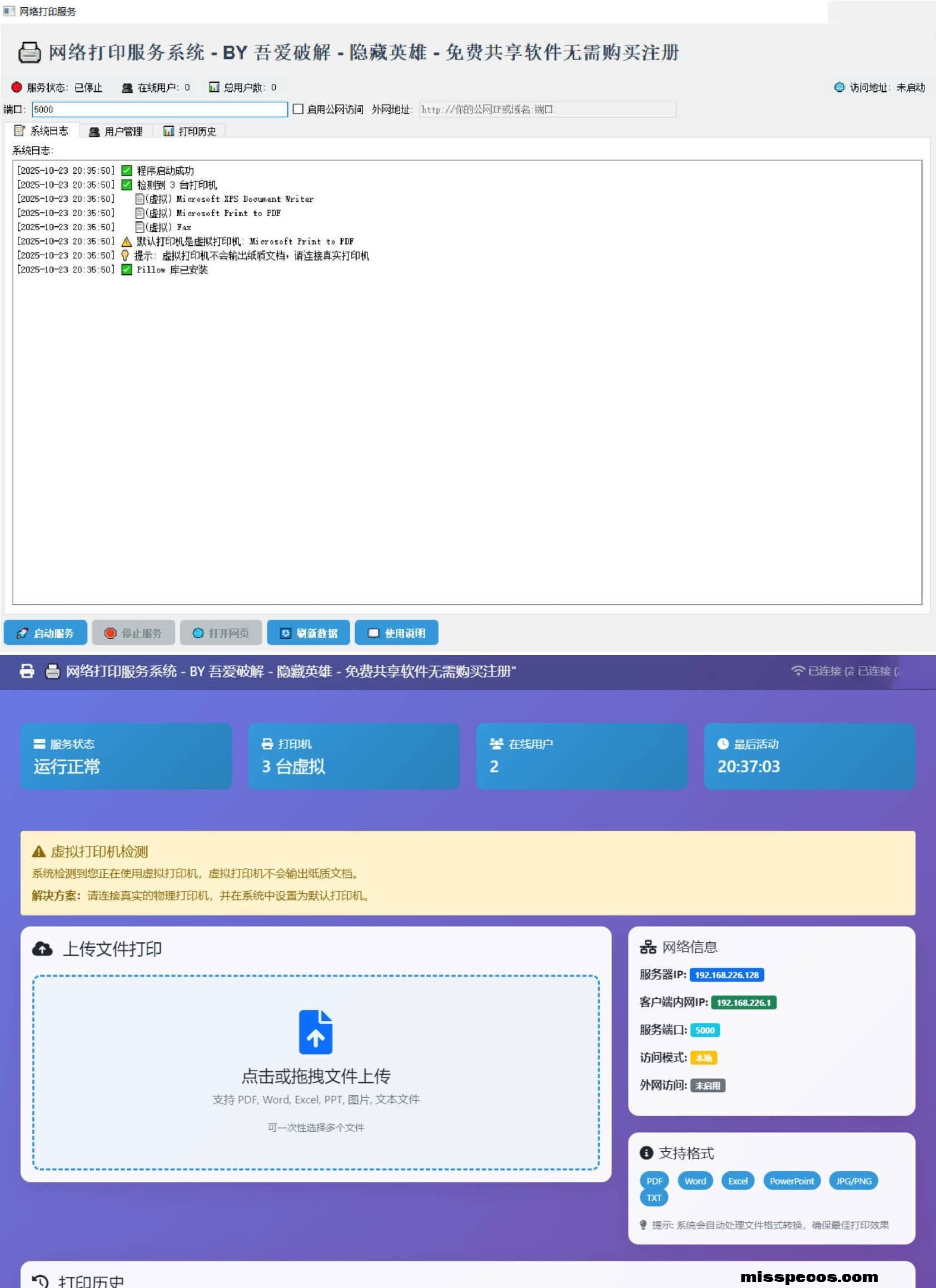This screenshot has width=936, height=1288.
Task: Click the info icon beside 支持格式
Action: pyautogui.click(x=646, y=1153)
